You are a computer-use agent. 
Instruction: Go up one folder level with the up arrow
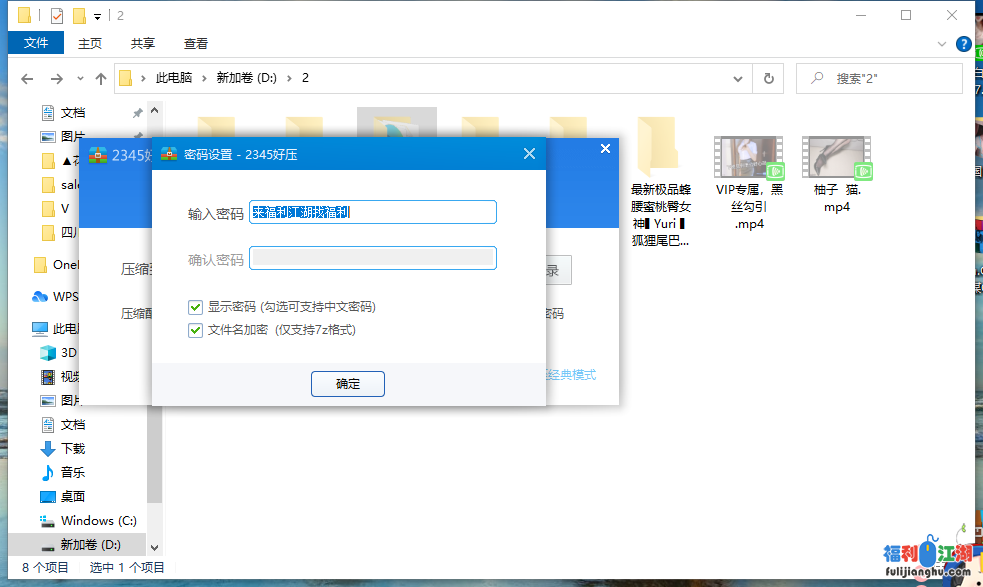101,77
